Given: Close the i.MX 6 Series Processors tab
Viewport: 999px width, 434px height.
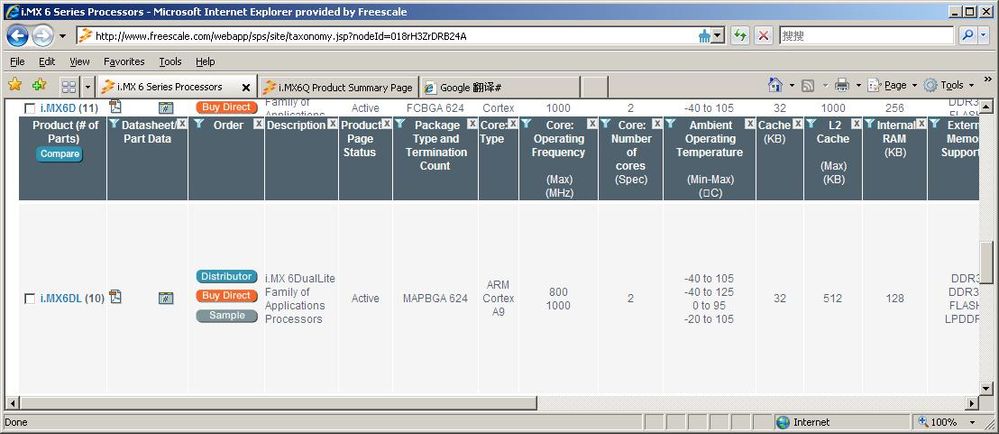Looking at the screenshot, I should click(x=246, y=87).
